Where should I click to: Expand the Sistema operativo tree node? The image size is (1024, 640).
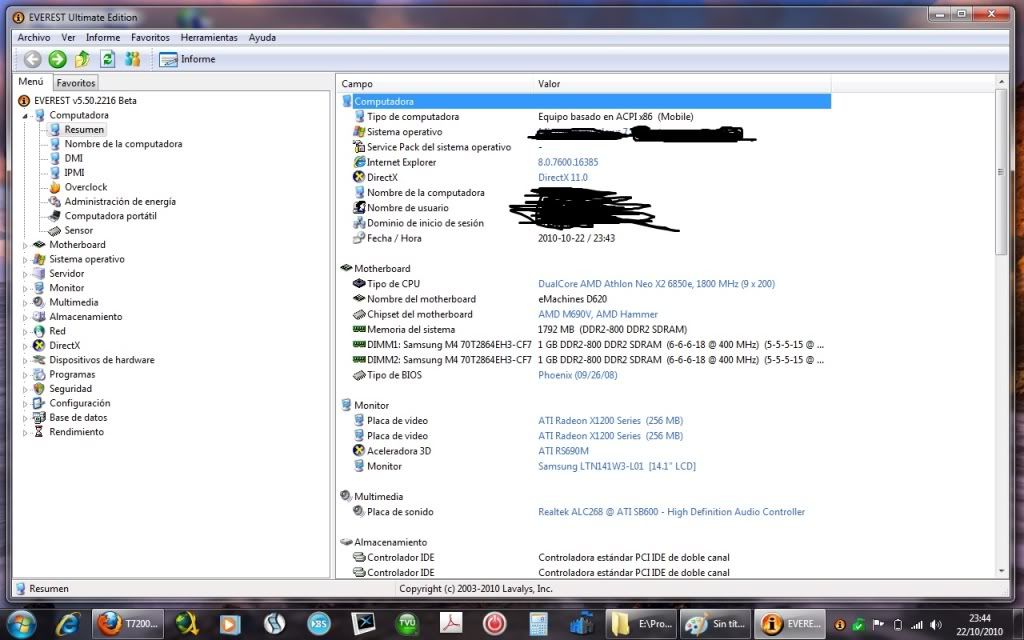pos(25,259)
